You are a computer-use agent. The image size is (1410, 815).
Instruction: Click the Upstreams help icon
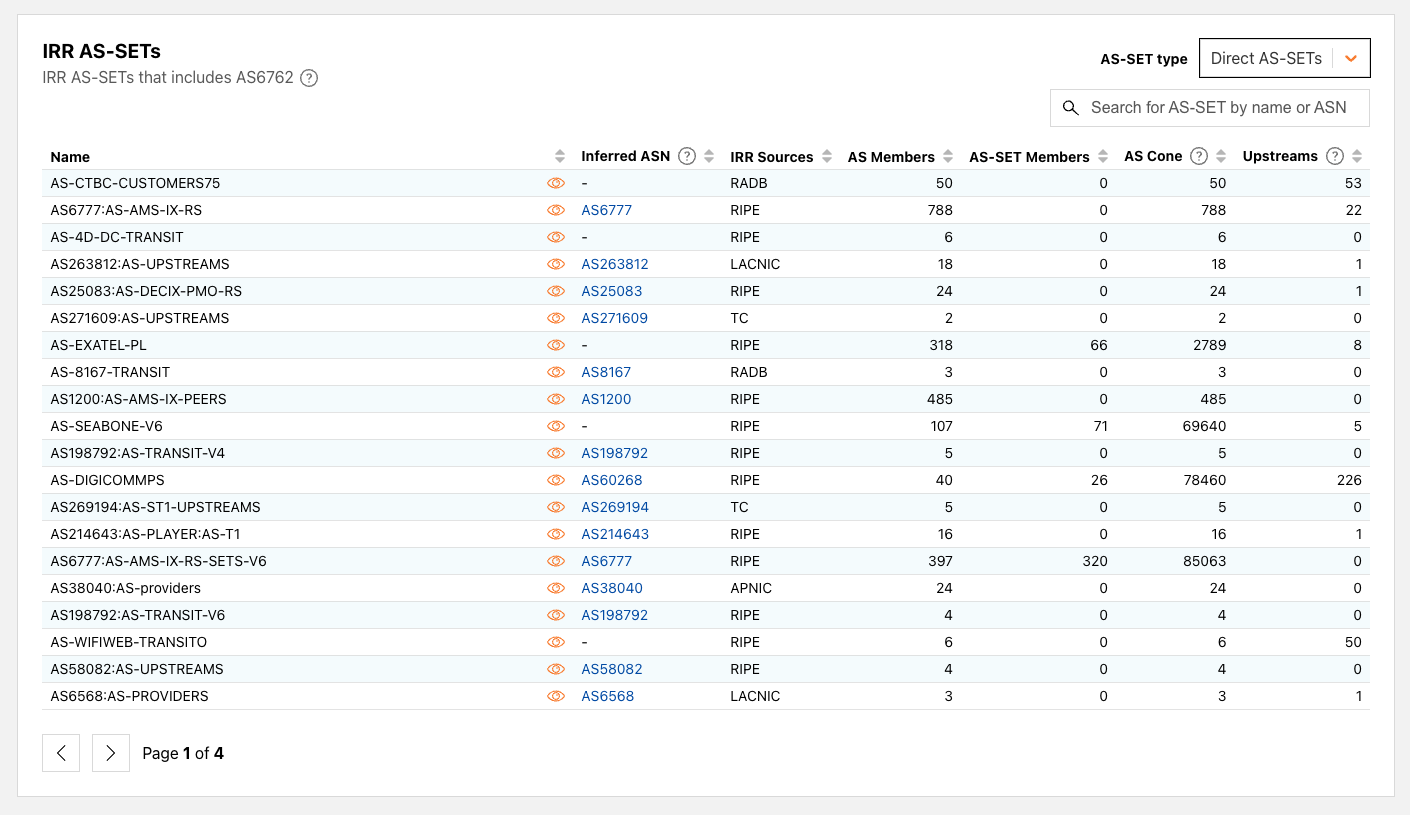pos(1334,156)
